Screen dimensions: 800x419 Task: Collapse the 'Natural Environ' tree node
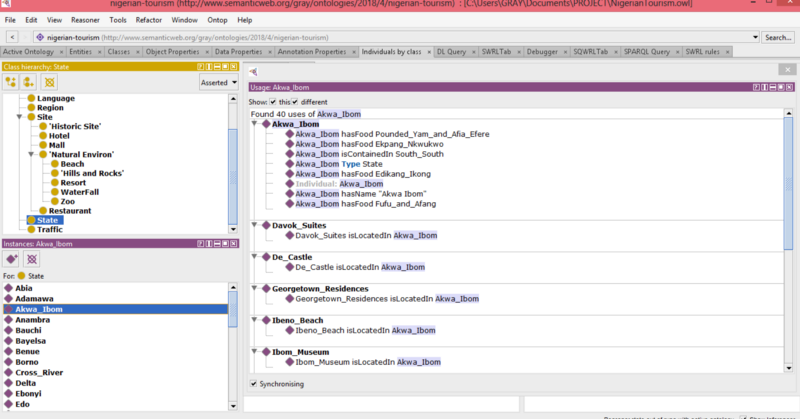point(31,154)
